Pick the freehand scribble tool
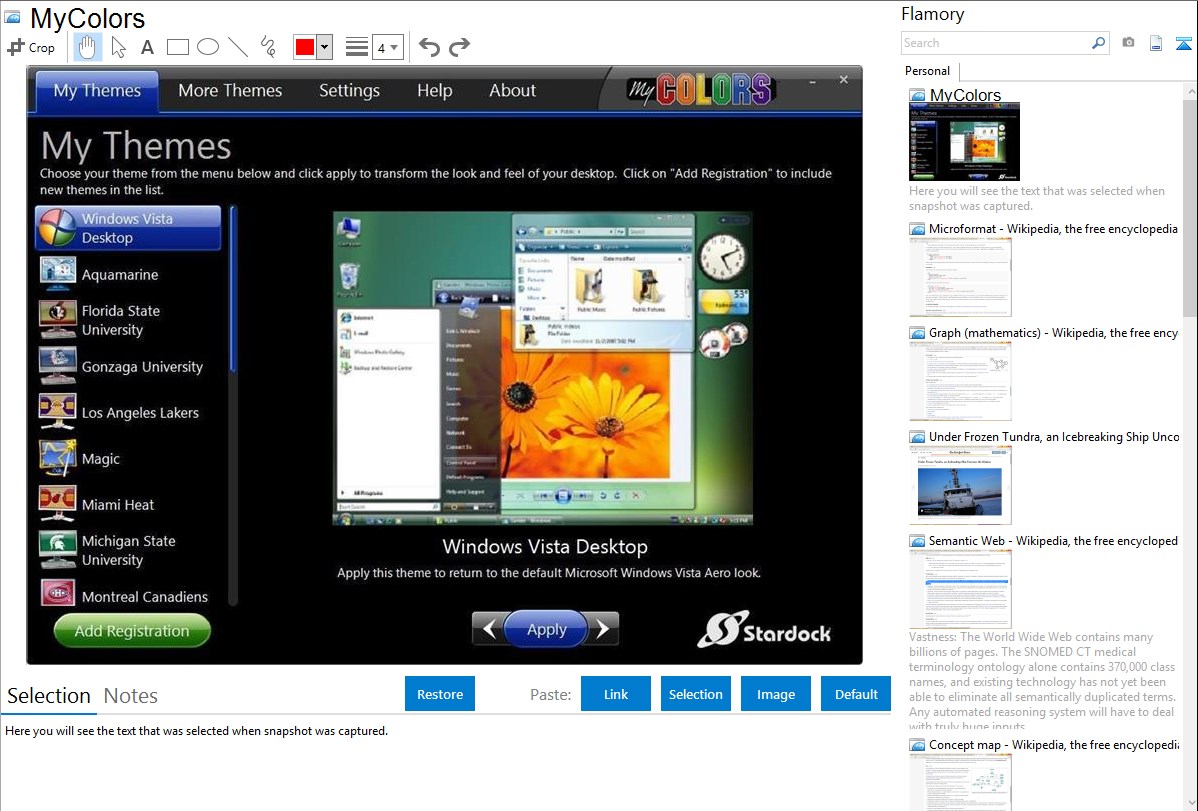Viewport: 1198px width, 811px height. coord(268,47)
